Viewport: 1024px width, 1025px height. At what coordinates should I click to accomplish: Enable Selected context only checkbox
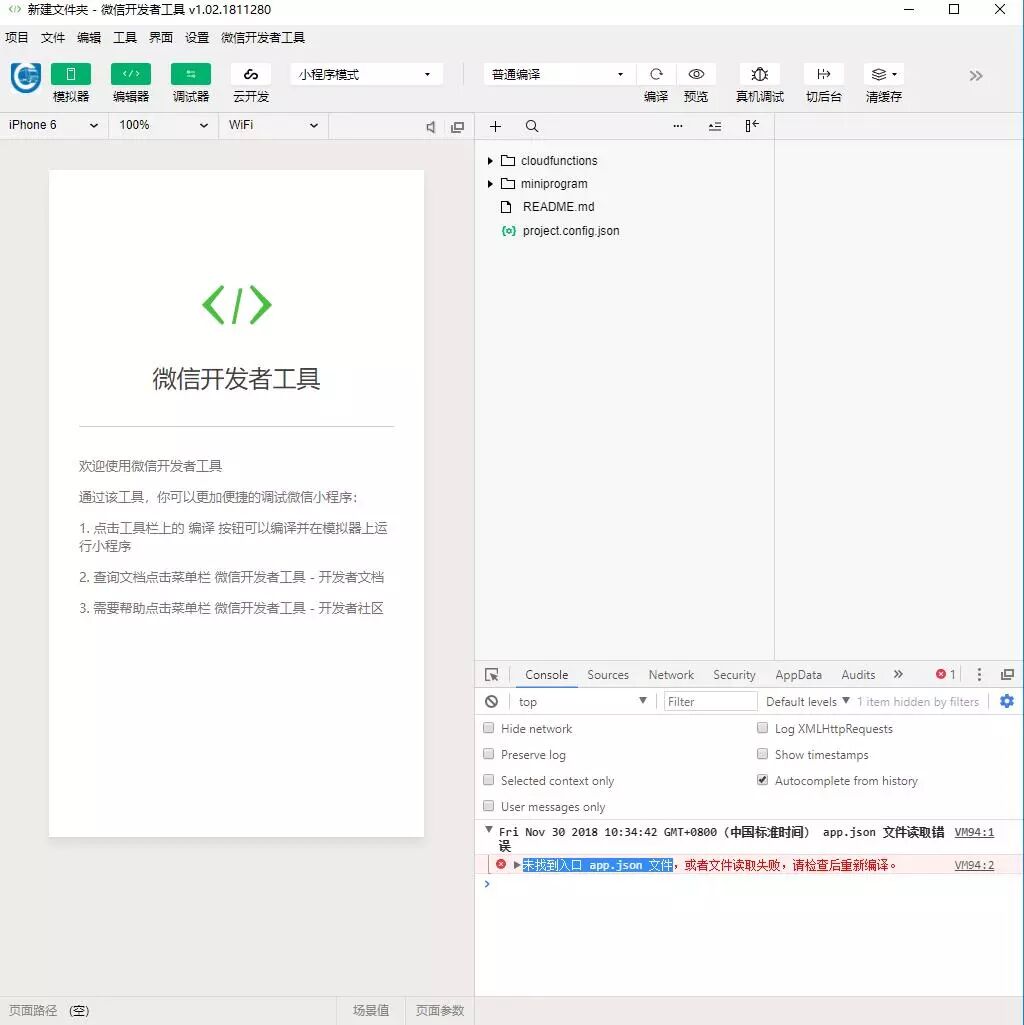(488, 780)
